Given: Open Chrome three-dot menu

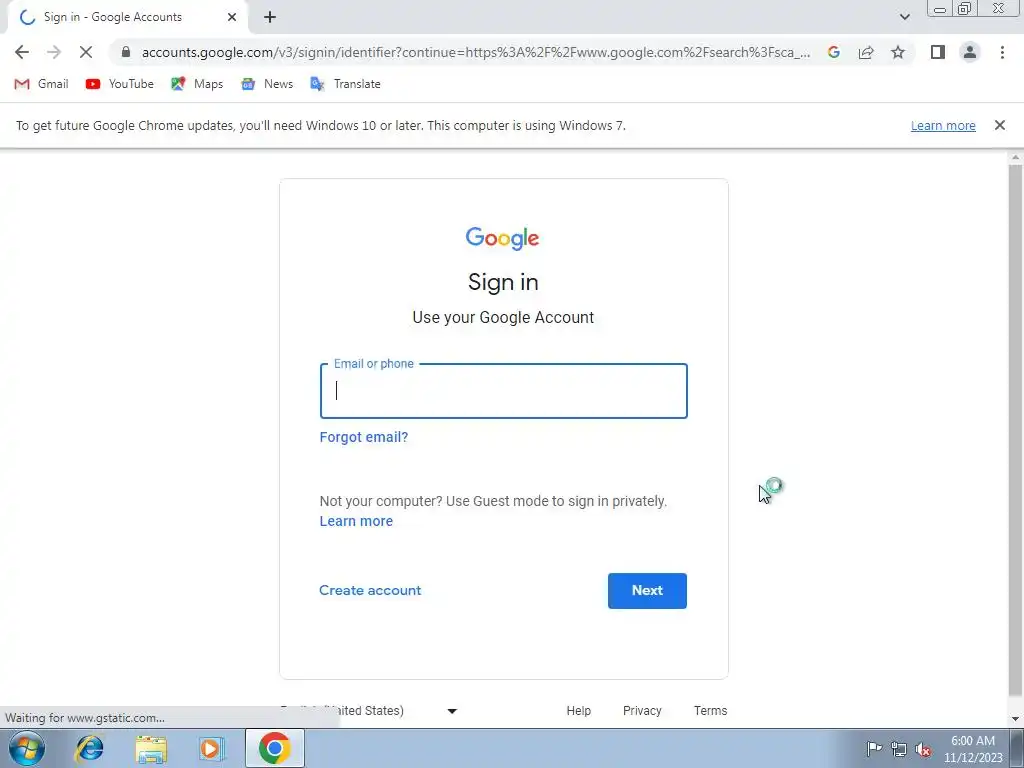Looking at the screenshot, I should click(1002, 52).
